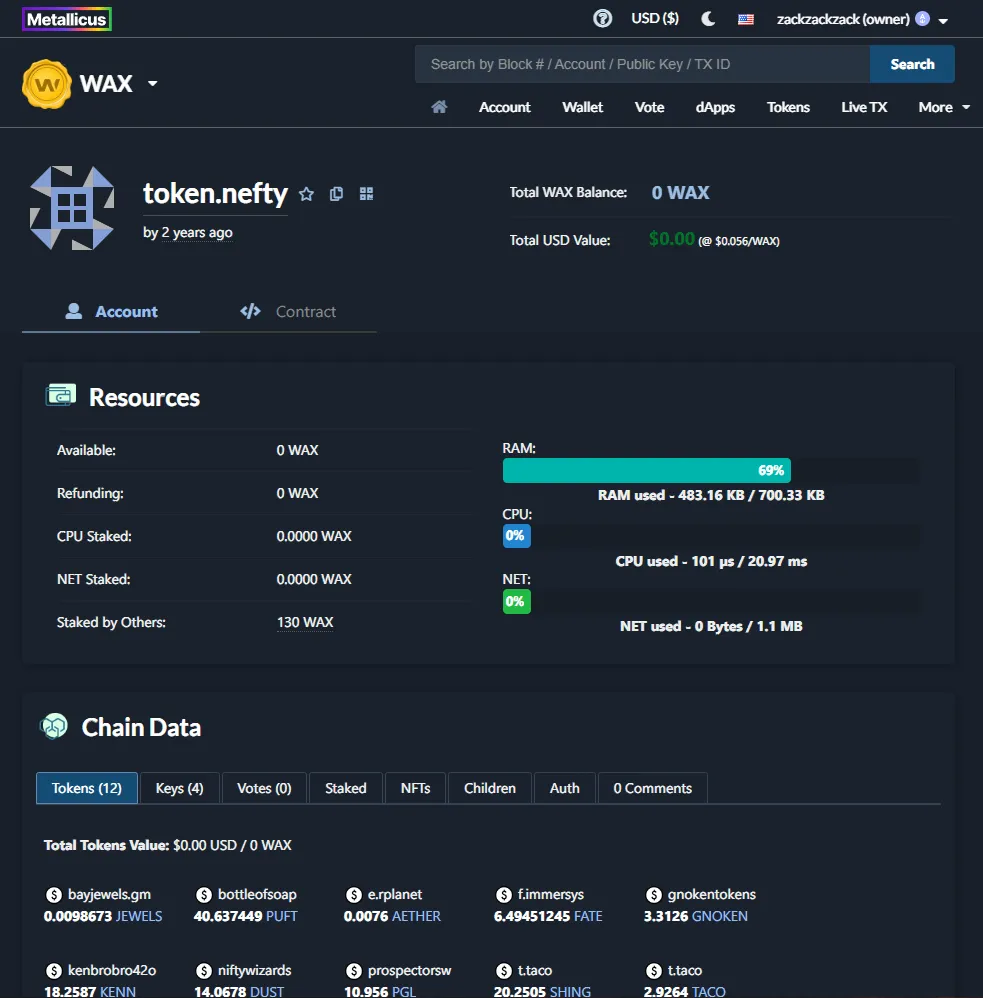
Task: Open the PUFT token link
Action: click(x=281, y=916)
